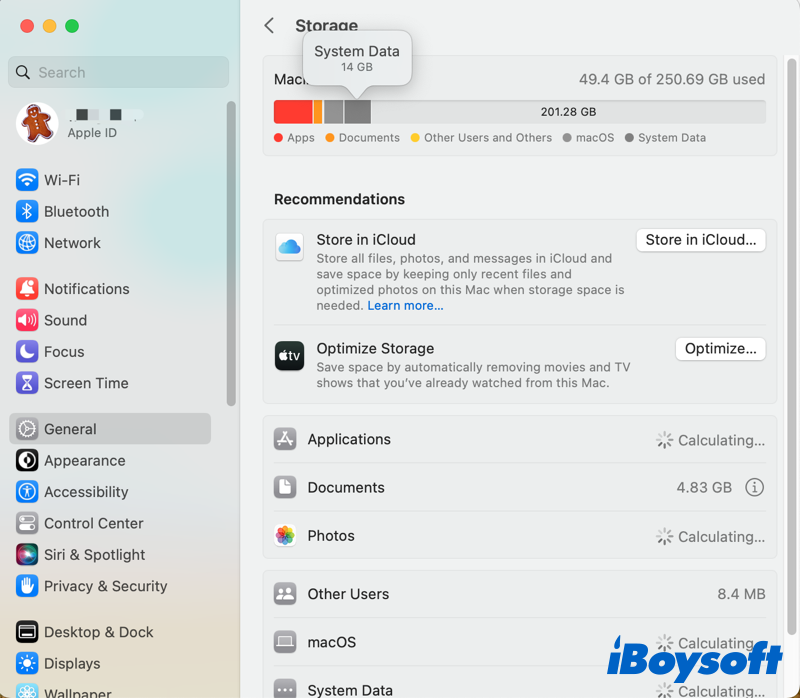Open the Apple ID profile avatar
Screen dimensions: 800x698
point(37,123)
